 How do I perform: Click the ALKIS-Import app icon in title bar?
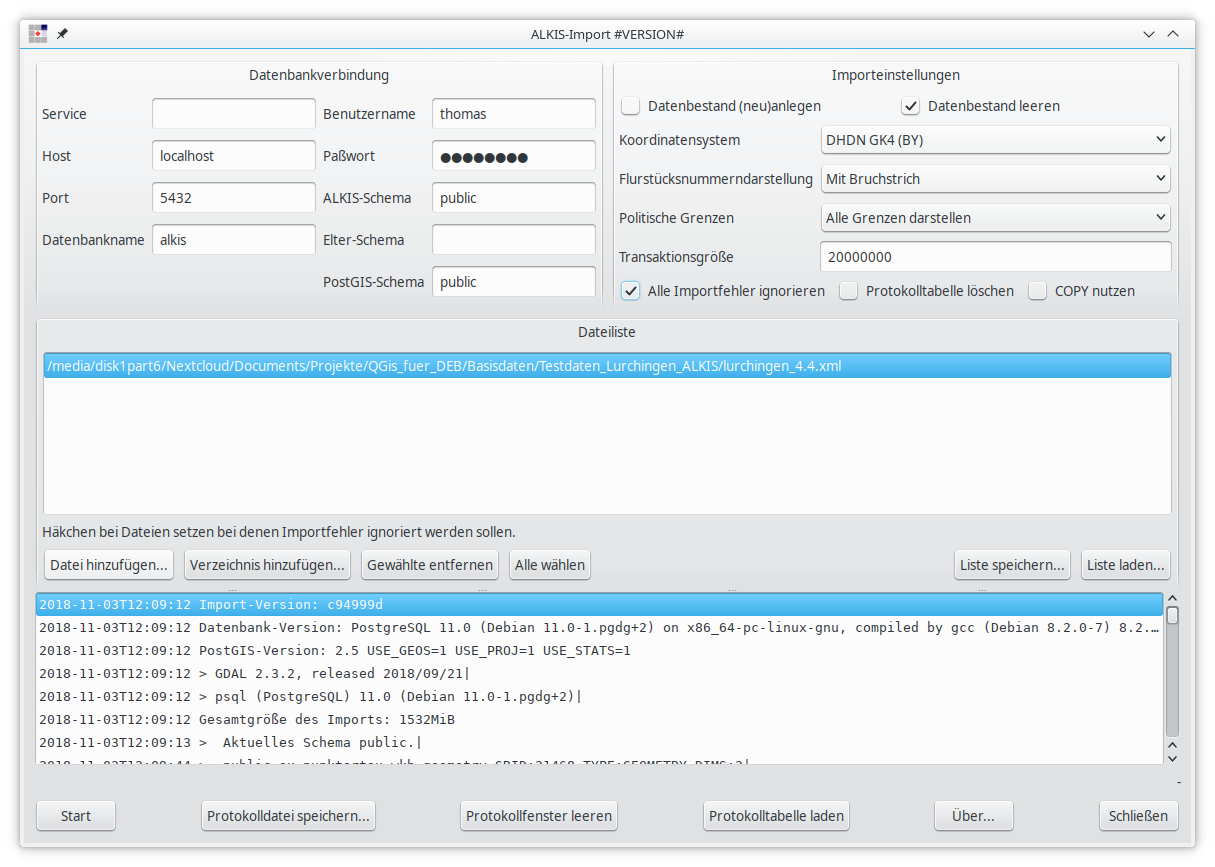pos(37,34)
